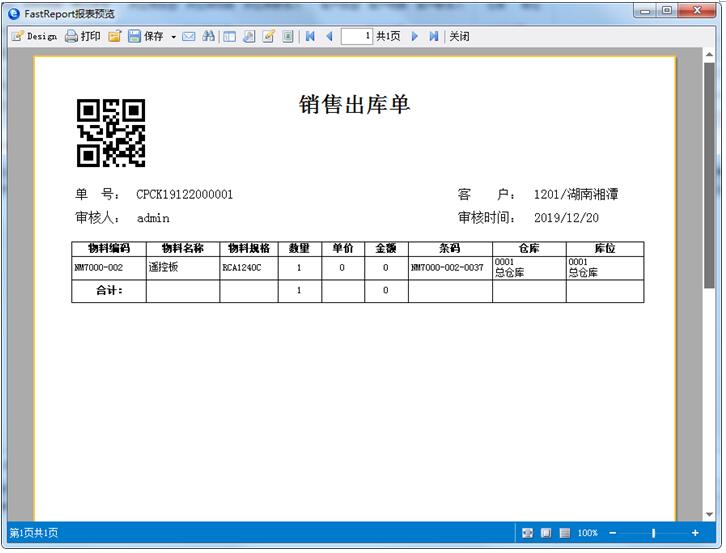Click the 合计 total row label
The image size is (726, 553).
(x=109, y=291)
